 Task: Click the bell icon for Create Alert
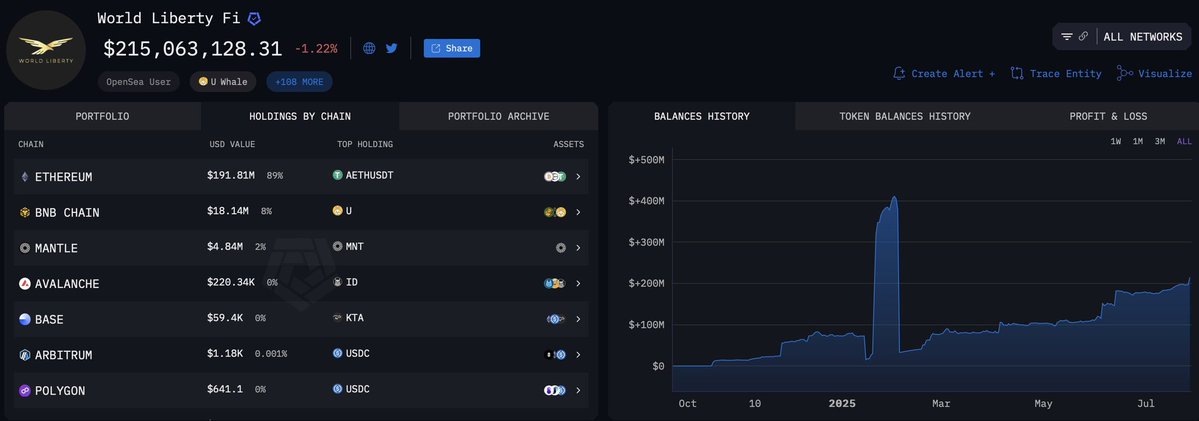(899, 73)
